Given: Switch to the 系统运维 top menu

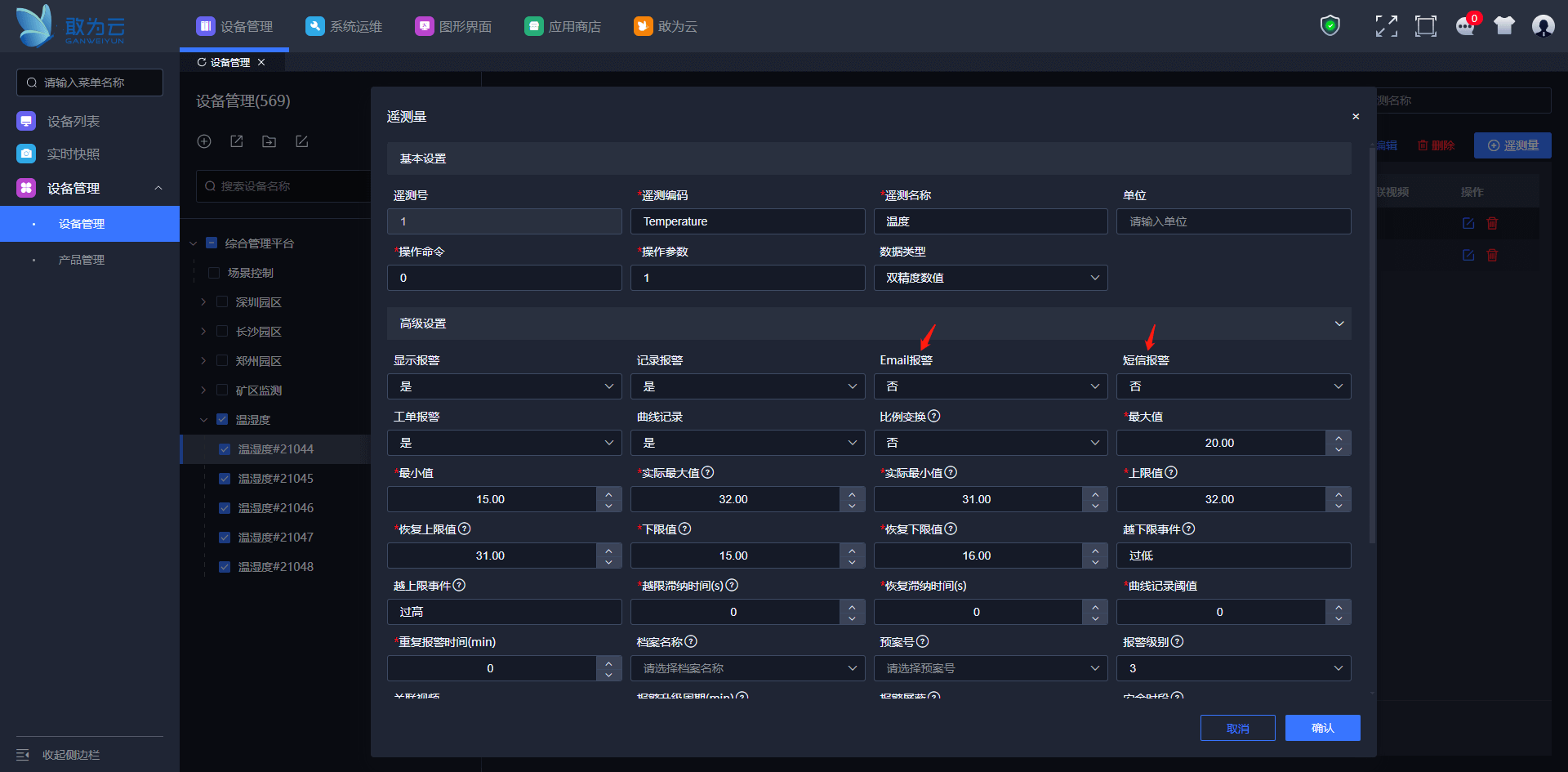Looking at the screenshot, I should (x=344, y=26).
